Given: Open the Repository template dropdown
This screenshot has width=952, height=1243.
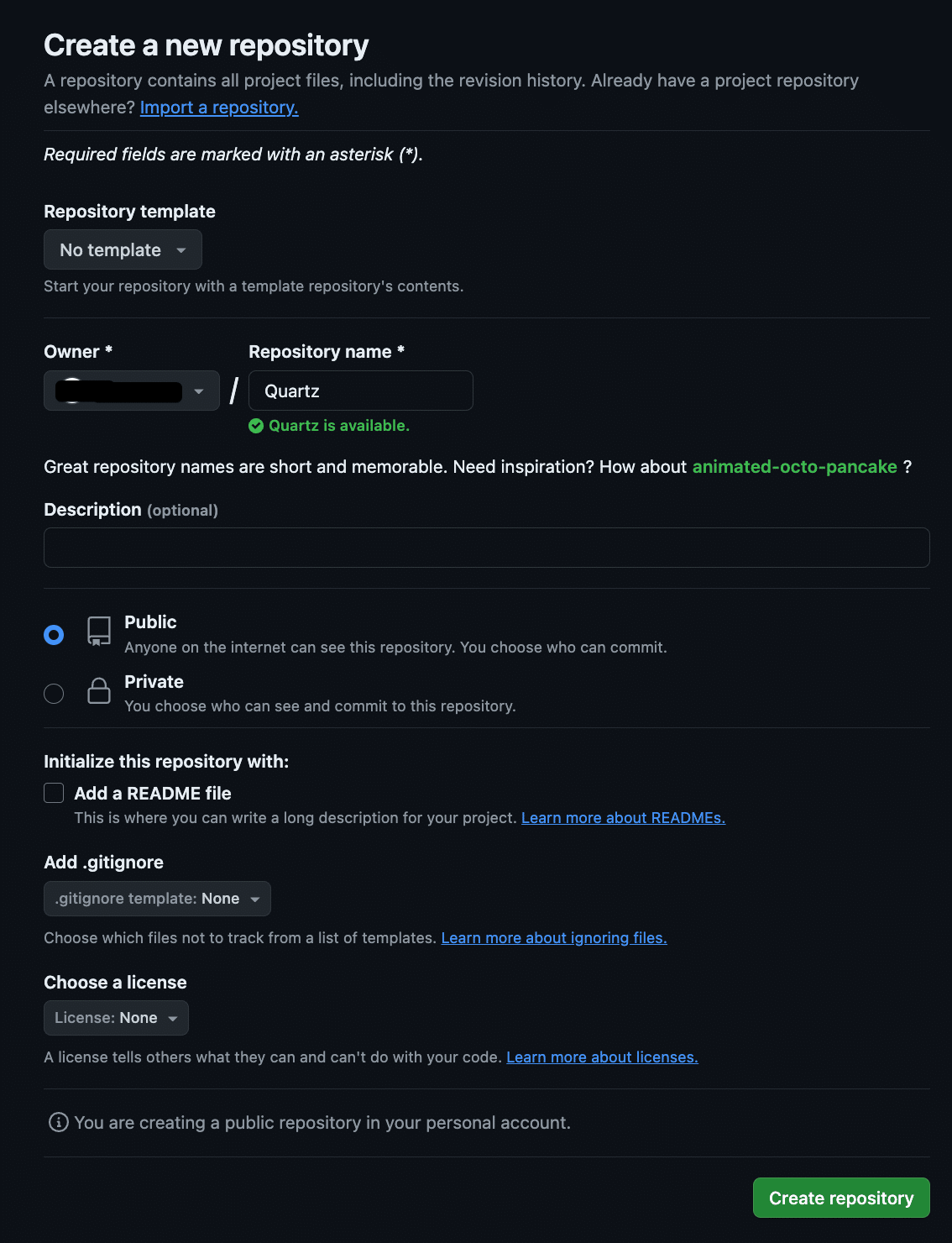Looking at the screenshot, I should point(123,249).
